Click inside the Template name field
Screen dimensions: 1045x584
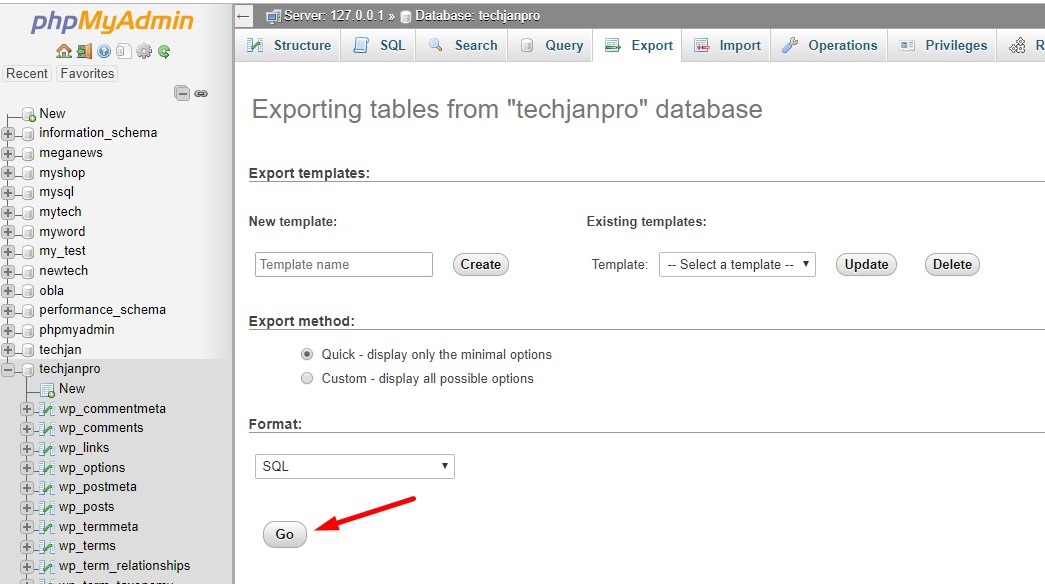[343, 264]
